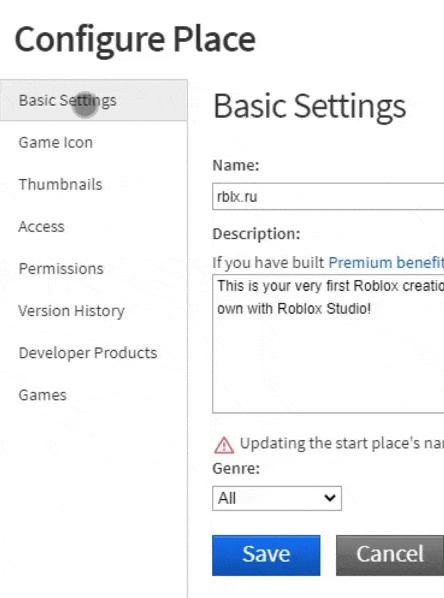Open the Basic Settings sidebar tab
Image resolution: width=444 pixels, height=598 pixels.
point(93,100)
